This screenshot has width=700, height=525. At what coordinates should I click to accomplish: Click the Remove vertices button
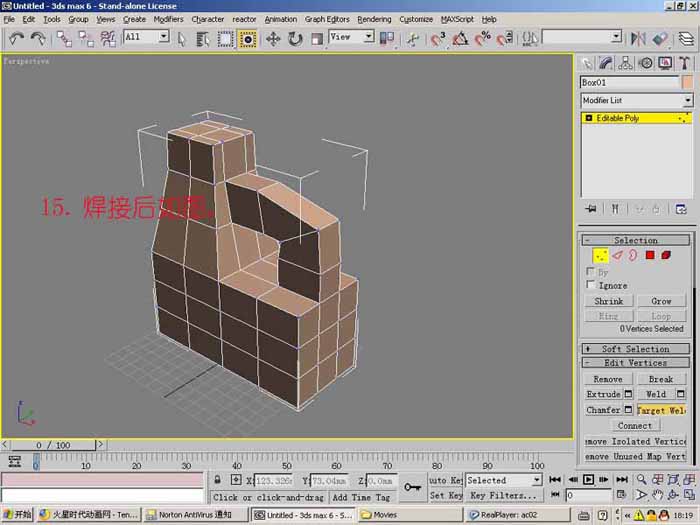pos(608,379)
